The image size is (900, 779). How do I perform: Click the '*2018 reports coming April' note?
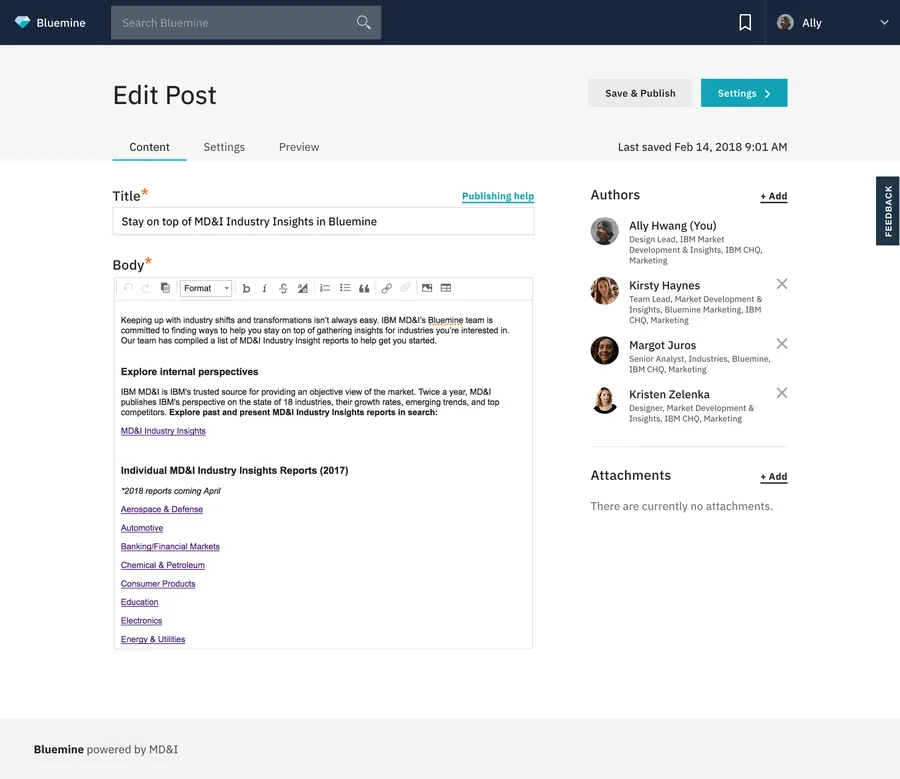170,491
